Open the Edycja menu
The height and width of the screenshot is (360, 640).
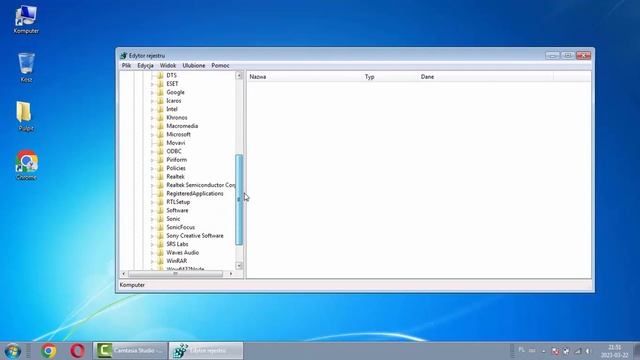pyautogui.click(x=145, y=65)
